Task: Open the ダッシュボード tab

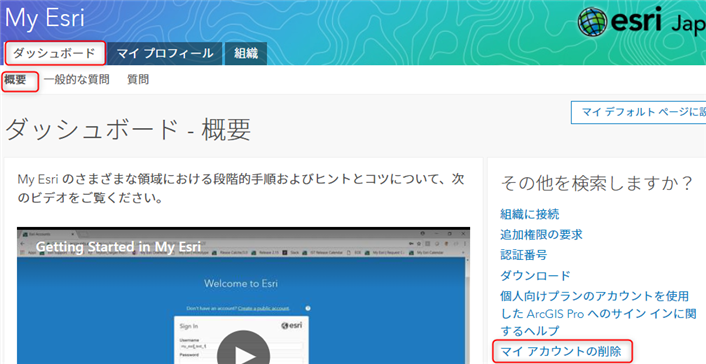Action: pos(54,53)
